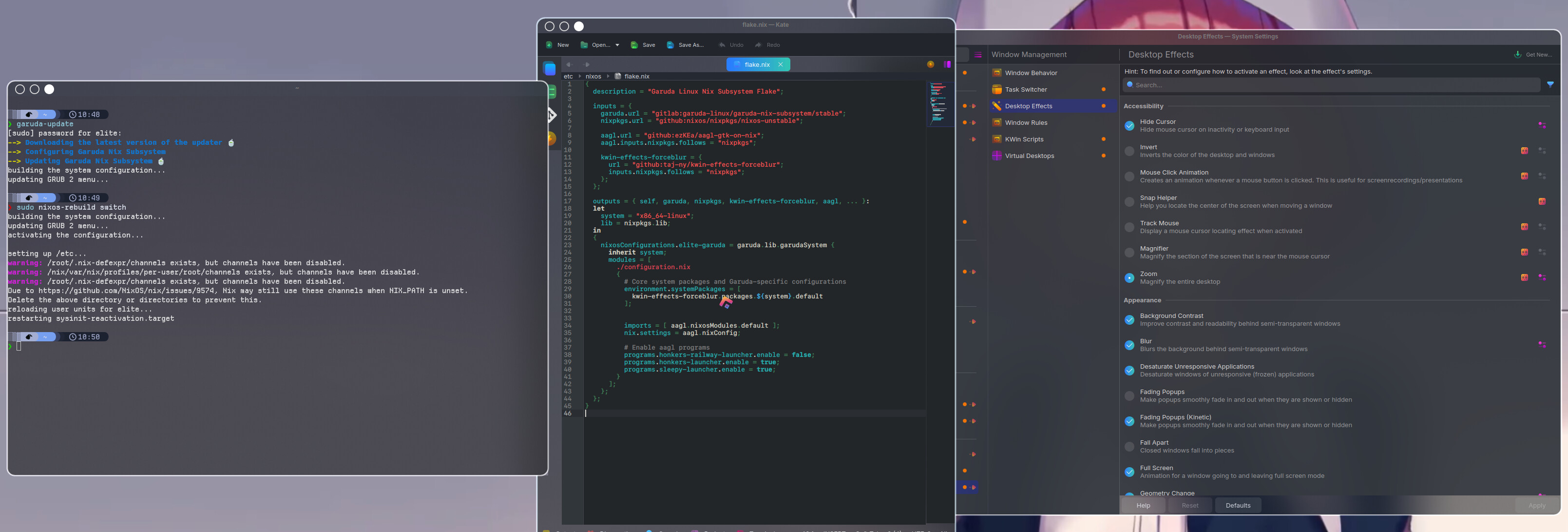The width and height of the screenshot is (1568, 532).
Task: Play the demo video for the Magnifier effect
Action: (1524, 252)
